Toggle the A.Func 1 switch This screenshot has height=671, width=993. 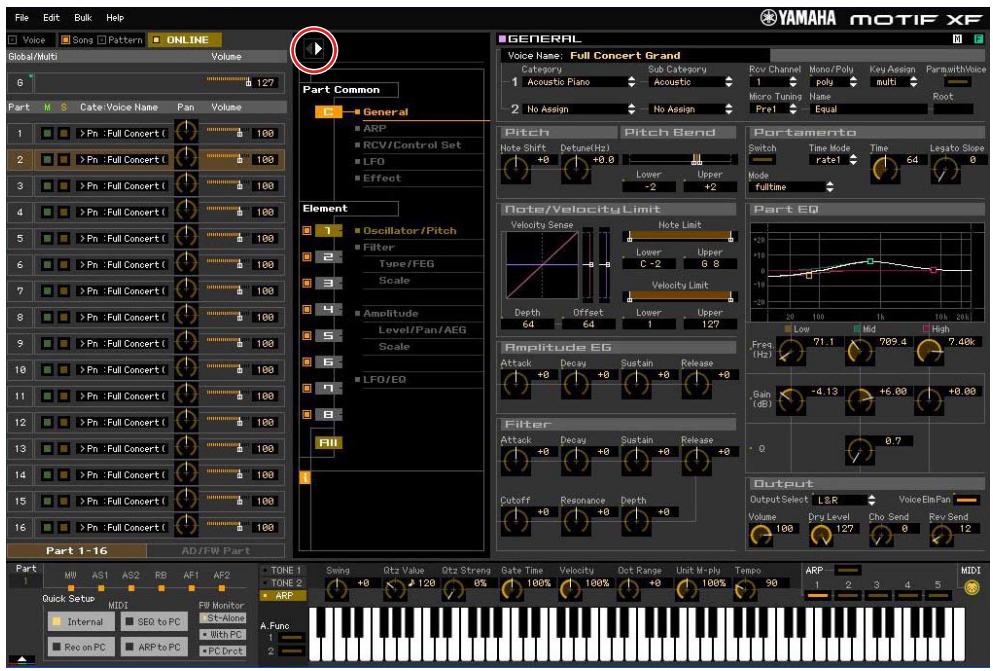click(x=291, y=637)
